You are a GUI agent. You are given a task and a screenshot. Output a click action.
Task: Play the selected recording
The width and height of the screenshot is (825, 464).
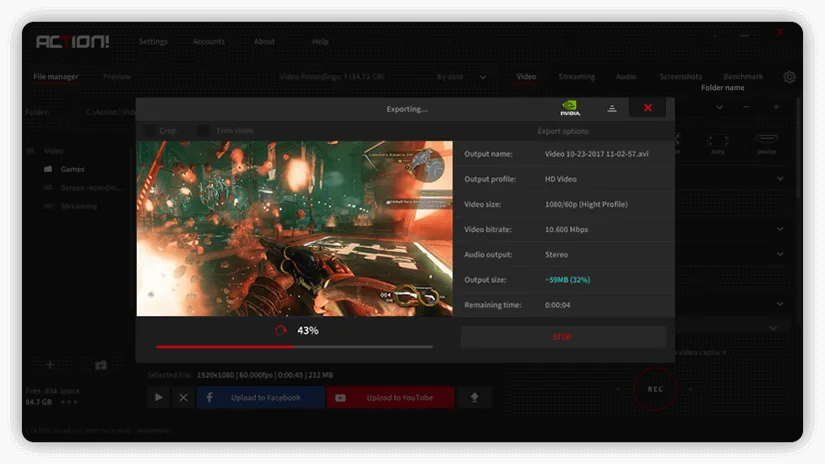click(158, 398)
